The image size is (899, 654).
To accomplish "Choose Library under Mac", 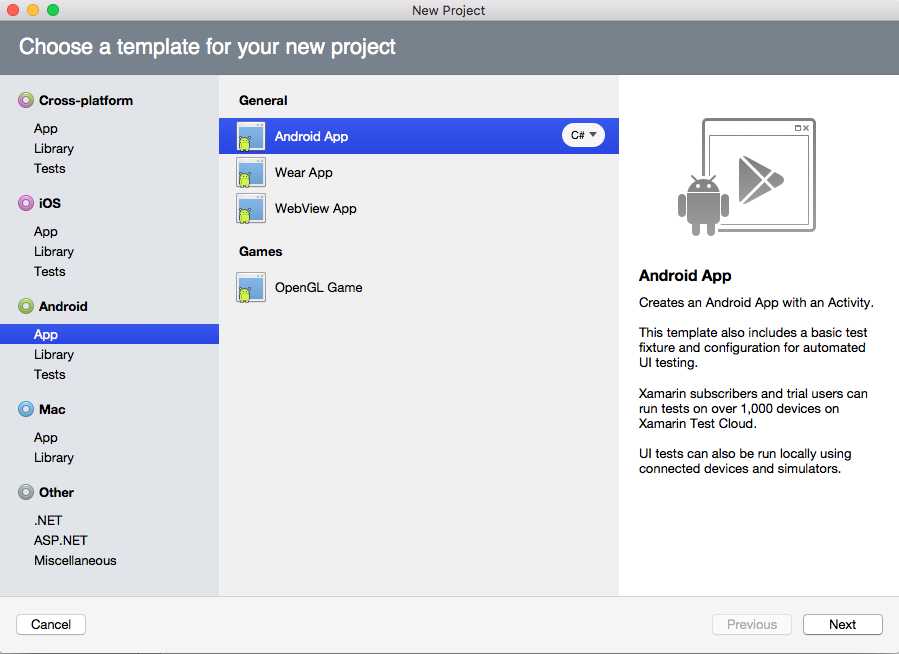I will (x=54, y=457).
